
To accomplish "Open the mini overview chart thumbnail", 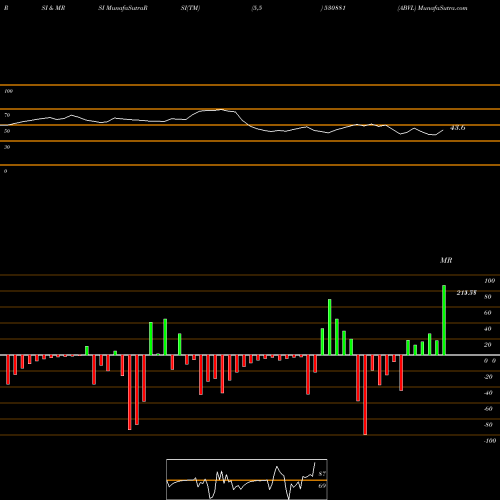I will 247,479.
